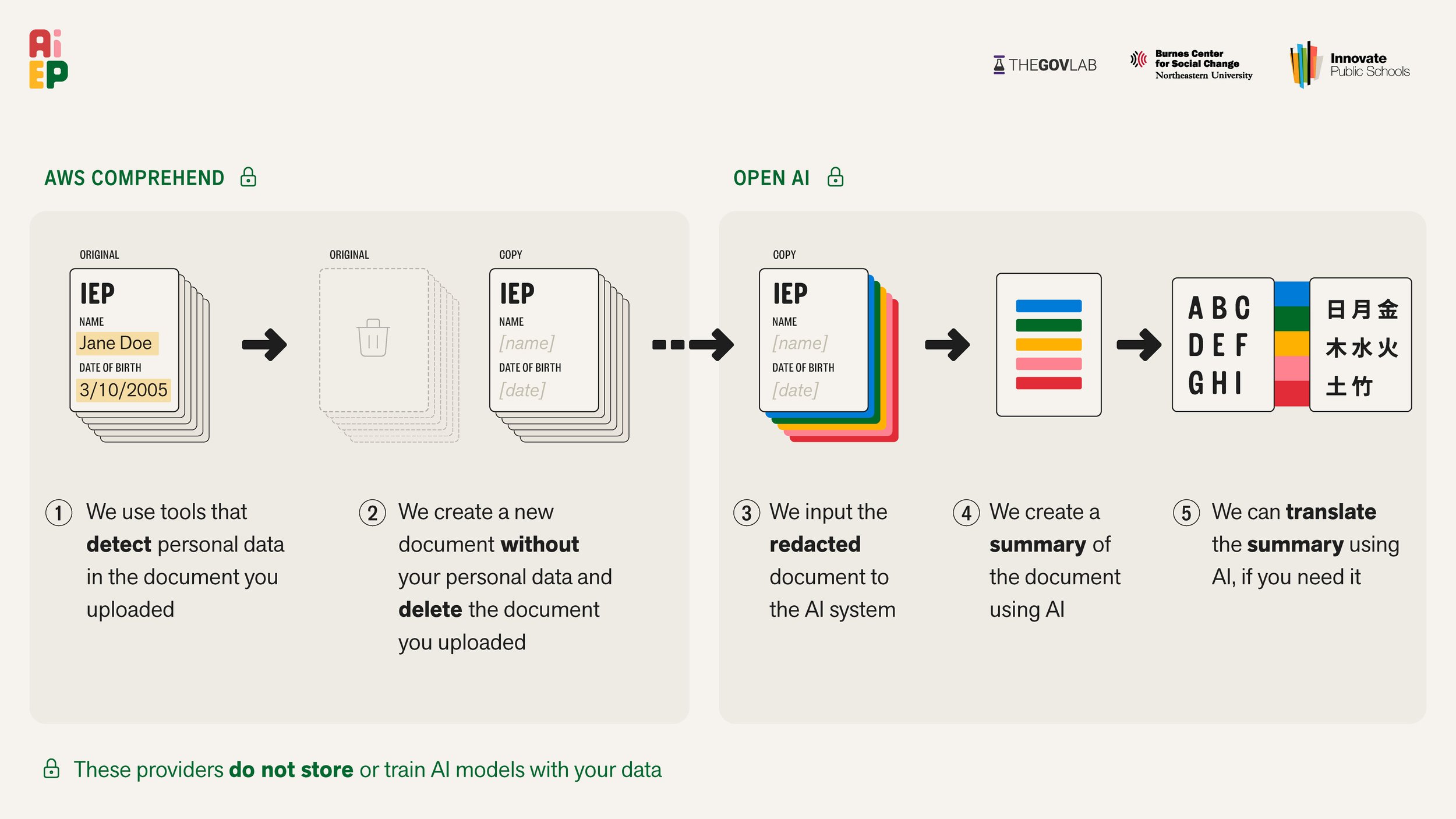Screen dimensions: 1456x819
Task: Open Burnes Center for Social Change logo
Action: tap(1192, 64)
